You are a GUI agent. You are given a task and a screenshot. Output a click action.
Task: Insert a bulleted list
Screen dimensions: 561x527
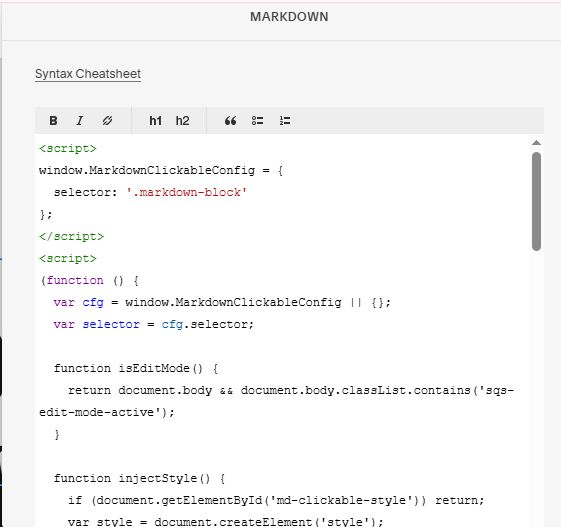coord(257,121)
